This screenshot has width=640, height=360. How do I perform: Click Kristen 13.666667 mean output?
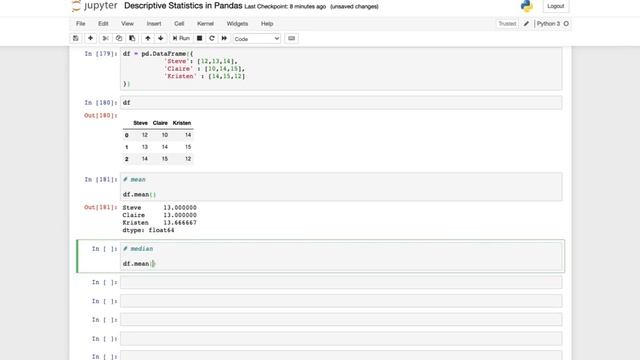tap(160, 223)
